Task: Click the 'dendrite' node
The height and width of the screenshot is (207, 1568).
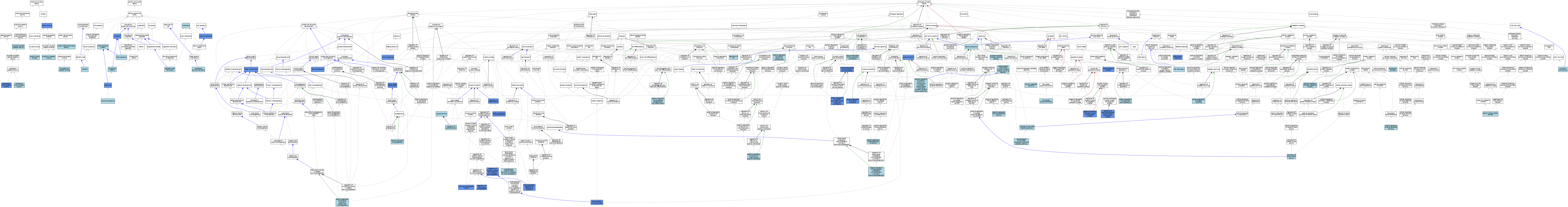Action: pyautogui.click(x=85, y=69)
